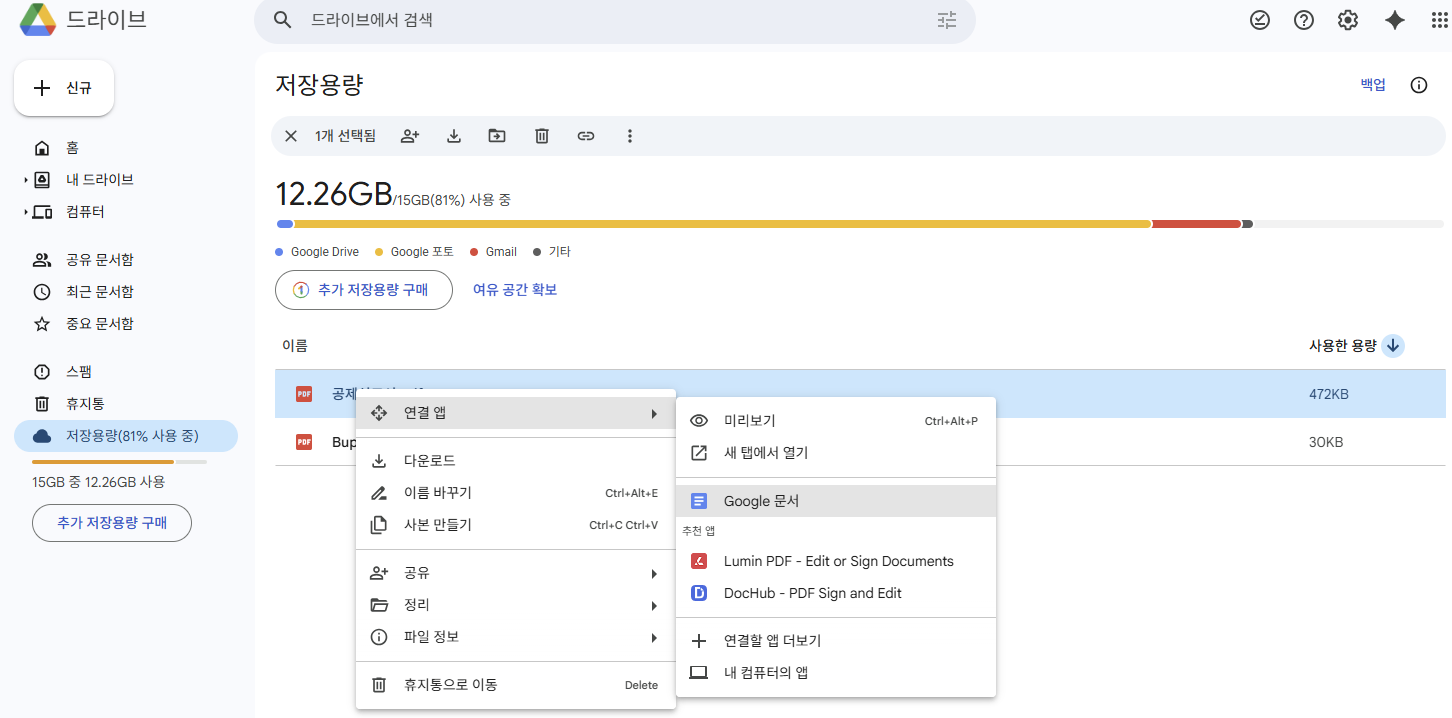Open 공유 문서함 in the sidebar

pyautogui.click(x=125, y=260)
